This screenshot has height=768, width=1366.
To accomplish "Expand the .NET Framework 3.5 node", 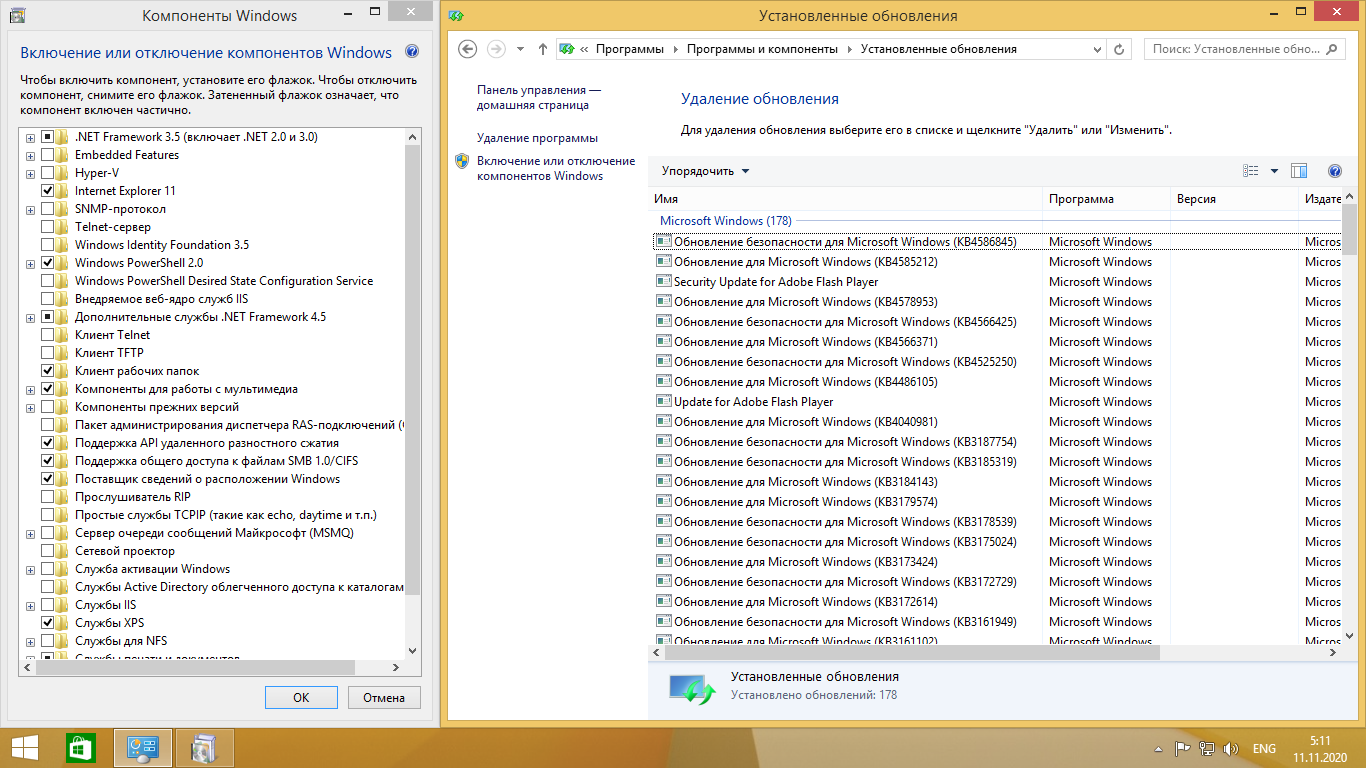I will click(x=31, y=137).
